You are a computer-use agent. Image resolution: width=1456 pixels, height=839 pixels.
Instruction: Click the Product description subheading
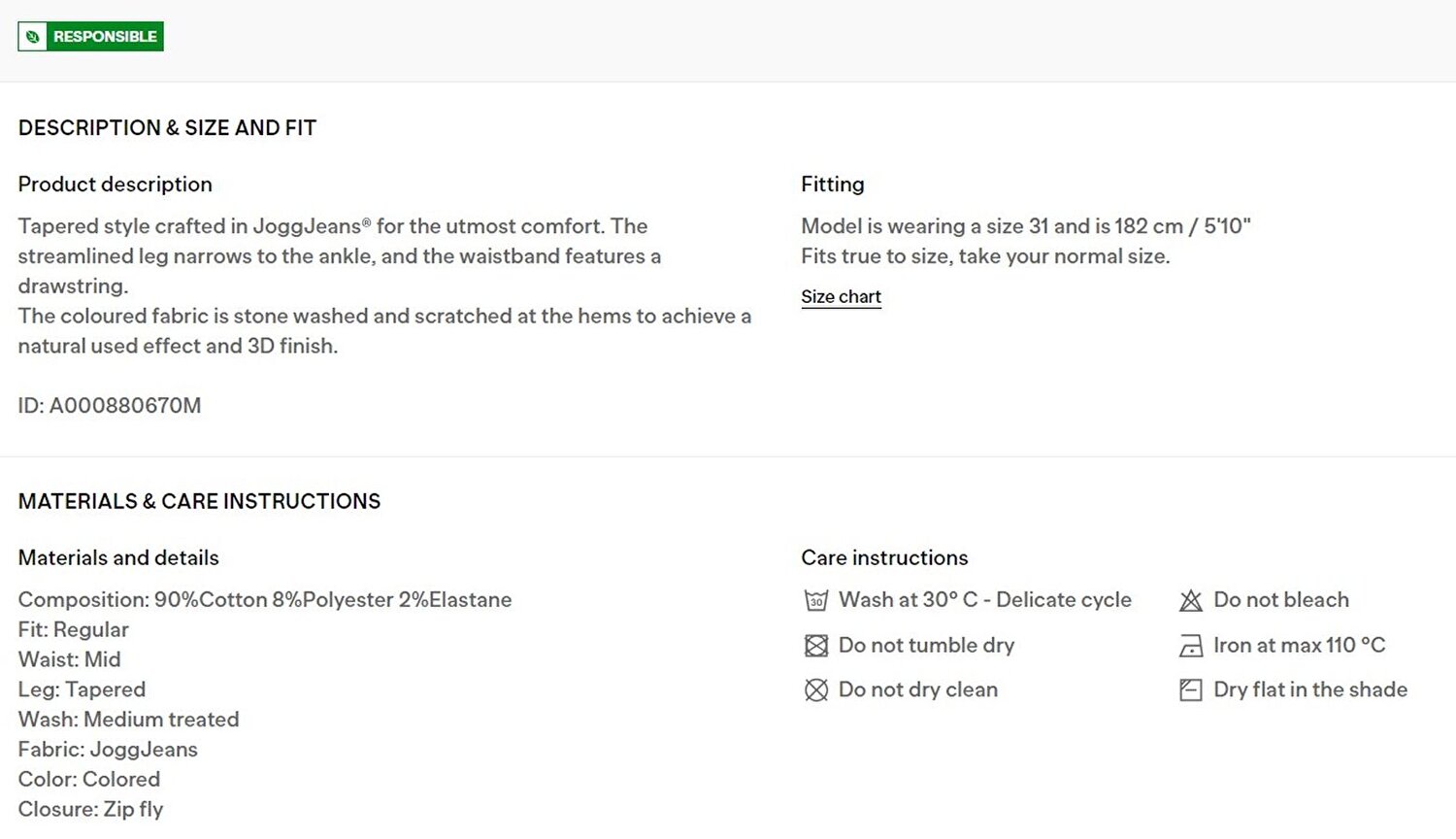(x=115, y=185)
